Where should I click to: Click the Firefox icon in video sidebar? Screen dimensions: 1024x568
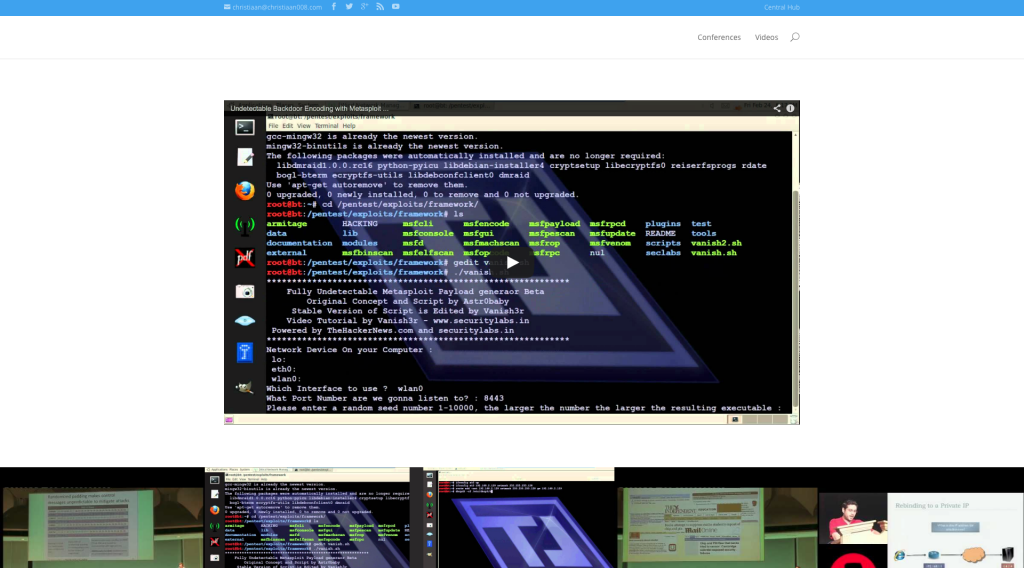[245, 191]
